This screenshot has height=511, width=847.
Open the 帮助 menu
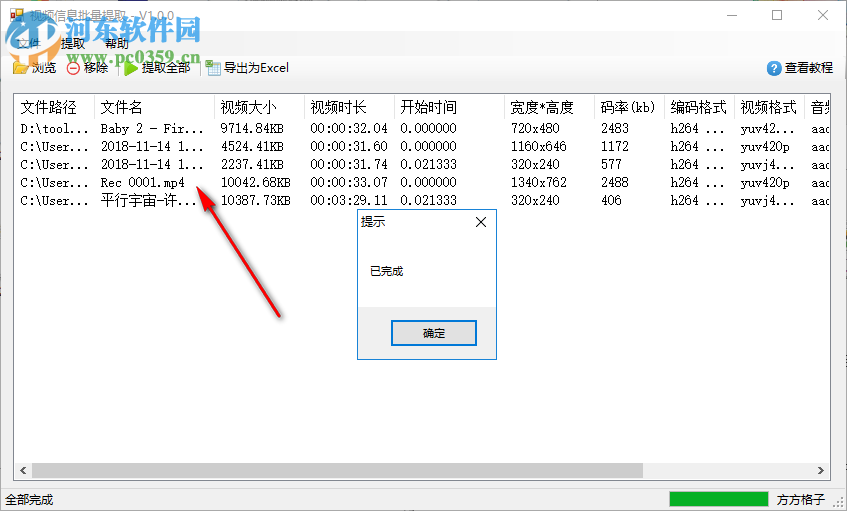pos(116,43)
